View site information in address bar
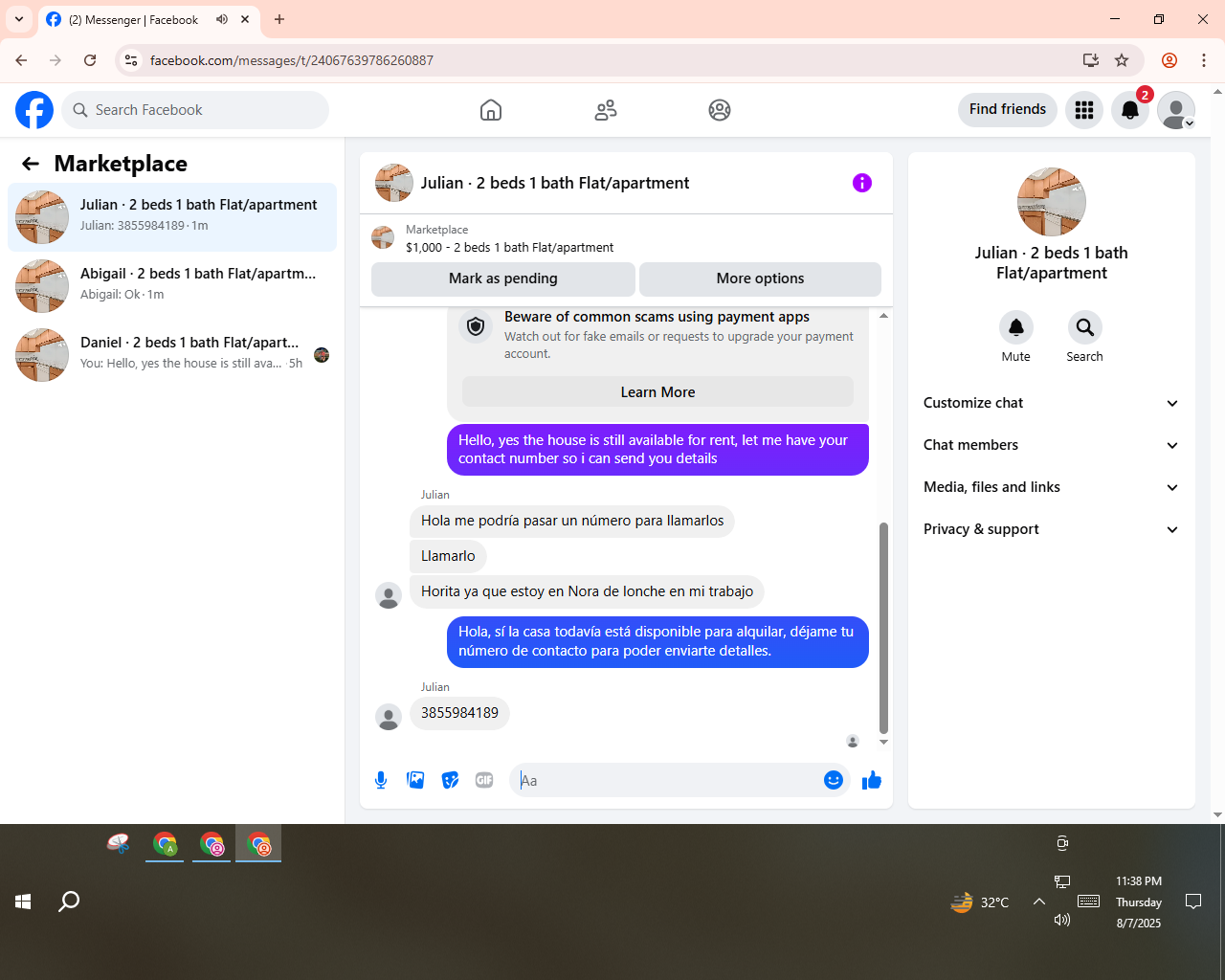The width and height of the screenshot is (1225, 980). click(x=131, y=60)
